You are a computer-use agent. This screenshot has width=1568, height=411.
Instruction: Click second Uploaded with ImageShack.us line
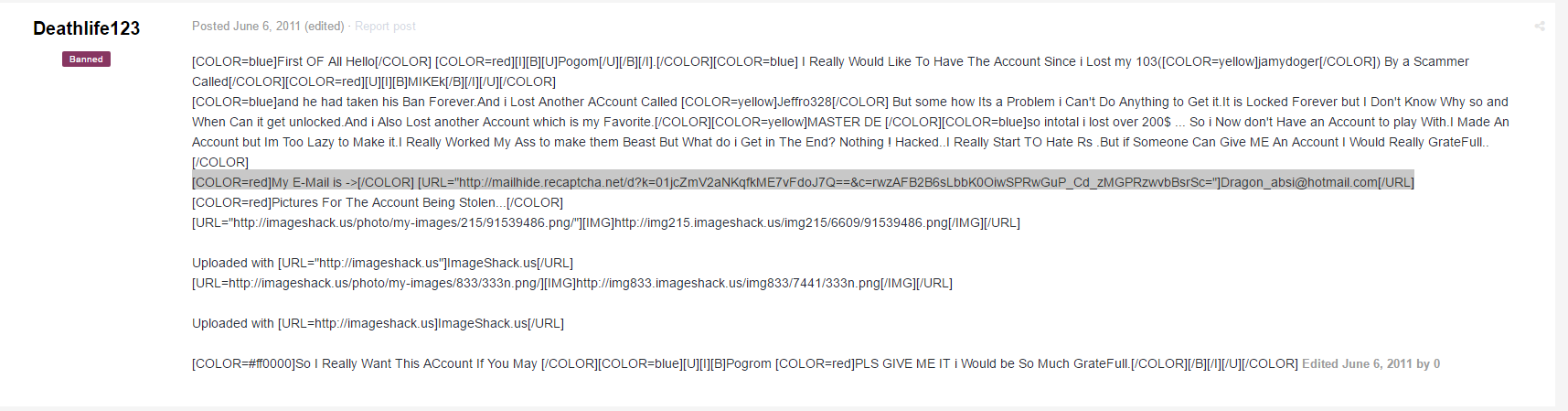[x=378, y=323]
